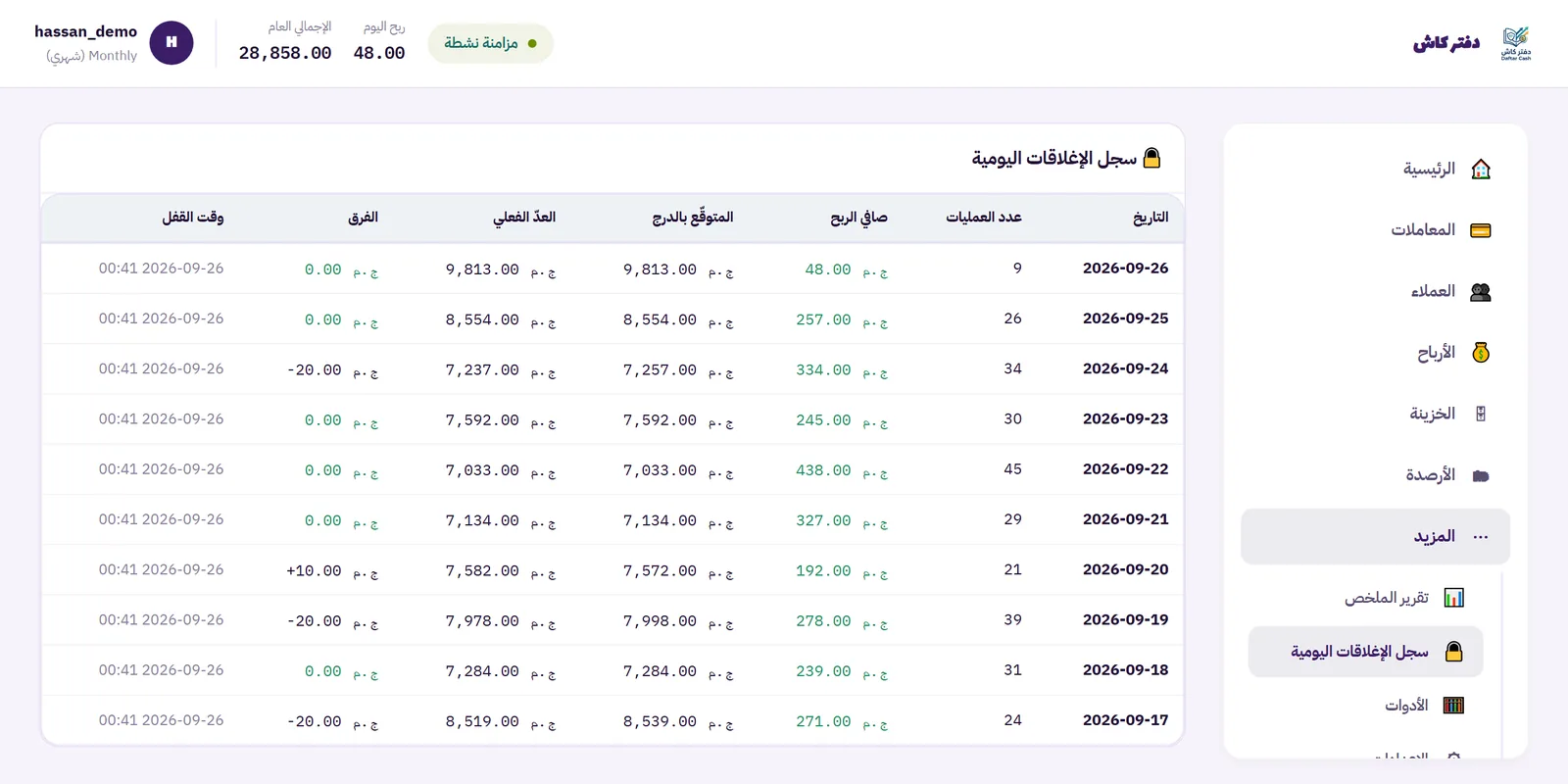Select the 2026-09-22 date cell

[x=1125, y=469]
